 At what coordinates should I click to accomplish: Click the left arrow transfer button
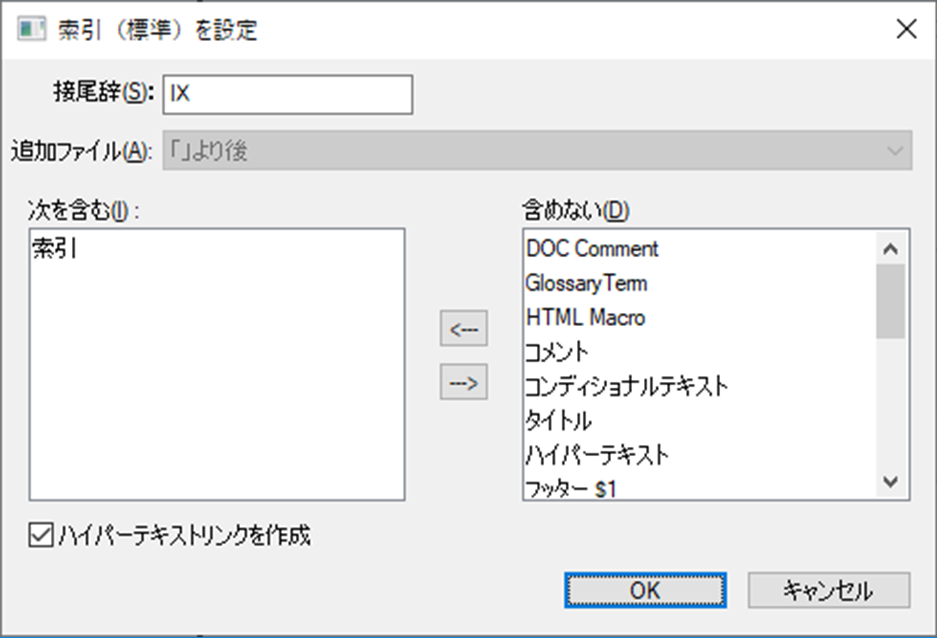(466, 328)
